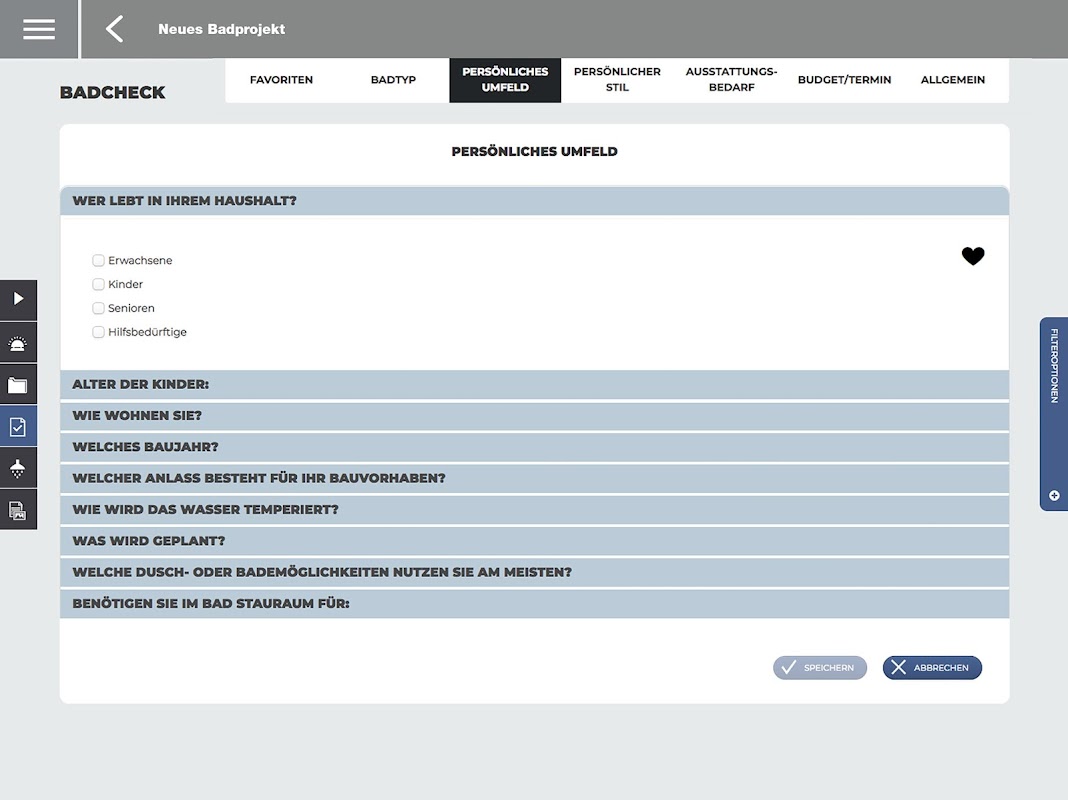Collapse 'Wer lebt in Ihrem Haushalt?' section
The width and height of the screenshot is (1068, 800).
(535, 201)
